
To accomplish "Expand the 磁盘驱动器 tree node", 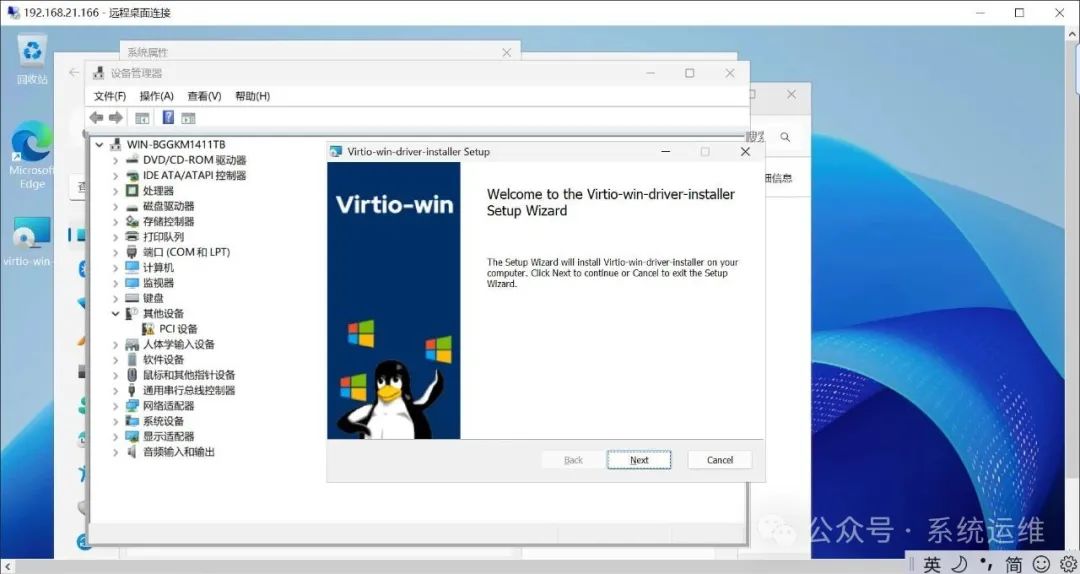I will click(x=116, y=206).
